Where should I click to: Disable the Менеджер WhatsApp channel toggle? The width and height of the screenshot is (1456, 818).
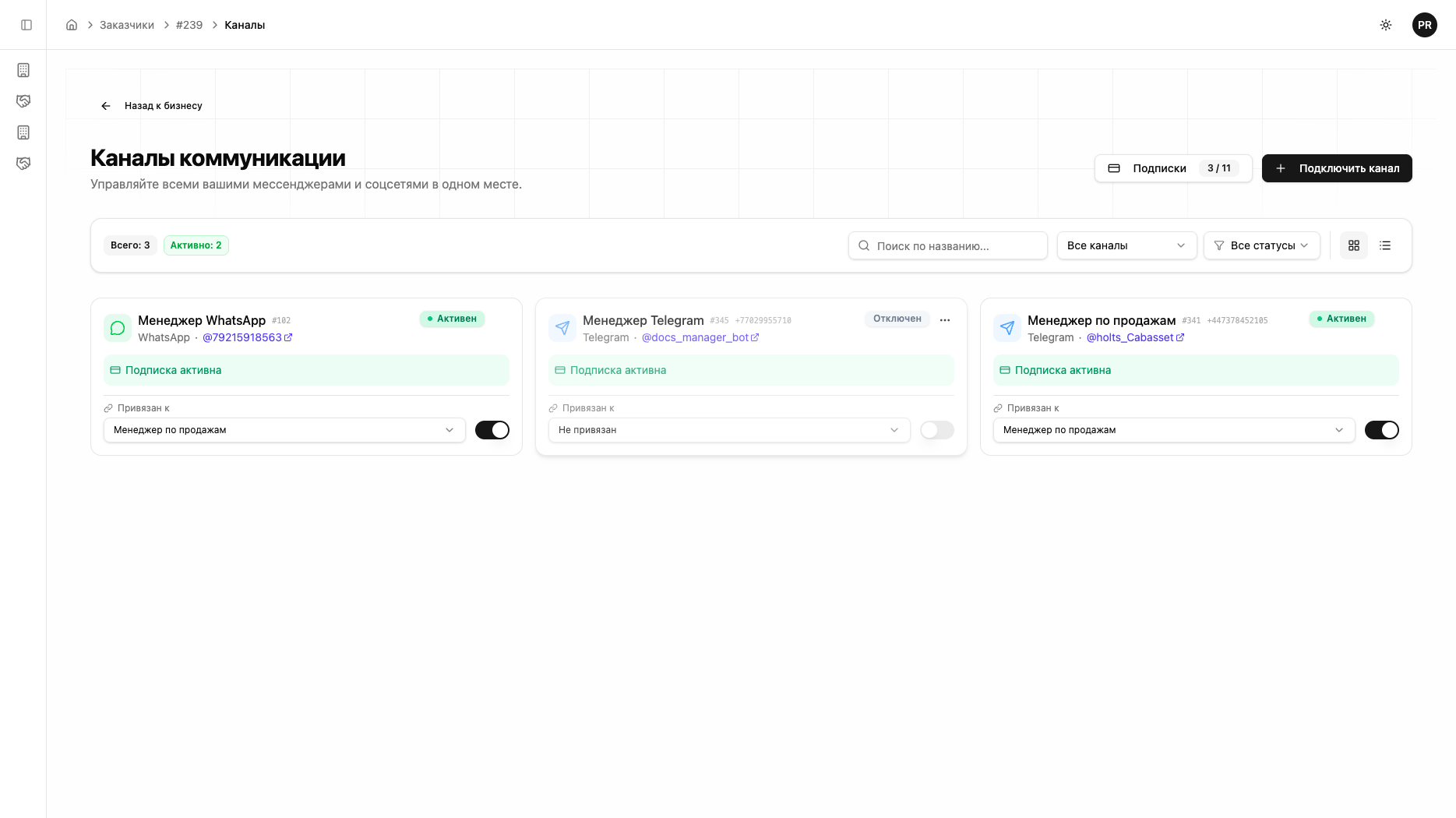pos(492,430)
